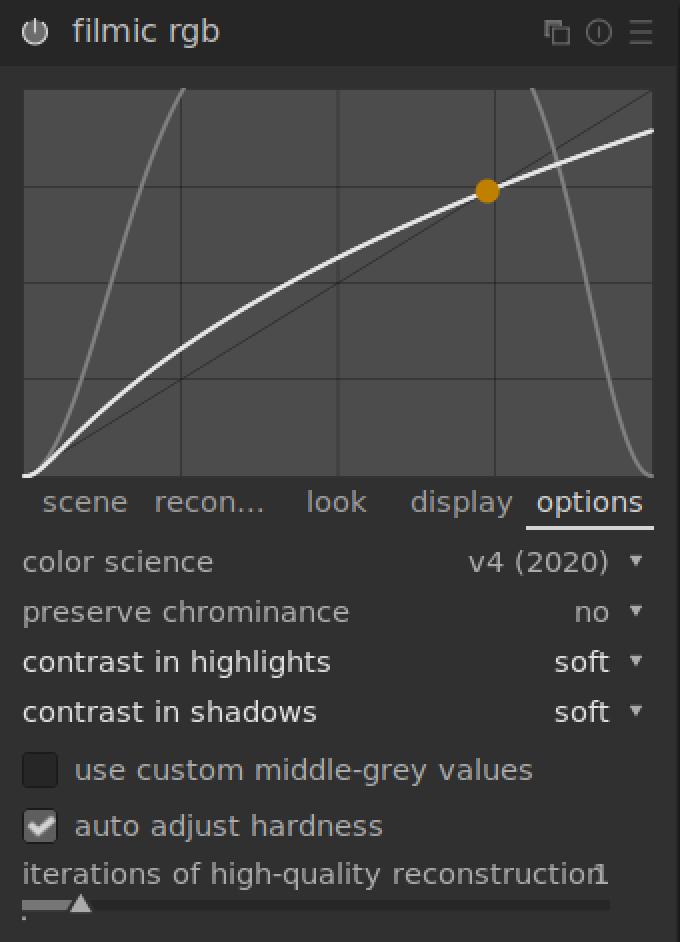This screenshot has height=942, width=680.
Task: Click the reset parameters icon
Action: (599, 32)
